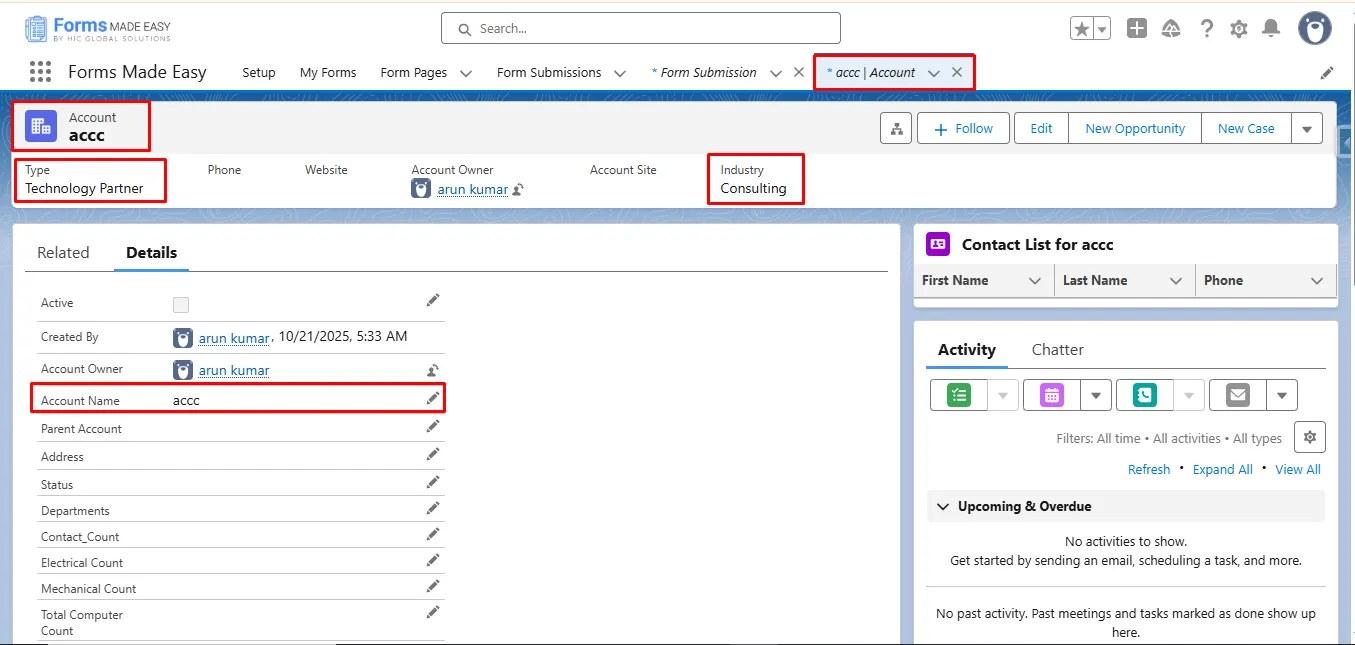Switch to the Details tab
1355x645 pixels.
[x=151, y=252]
